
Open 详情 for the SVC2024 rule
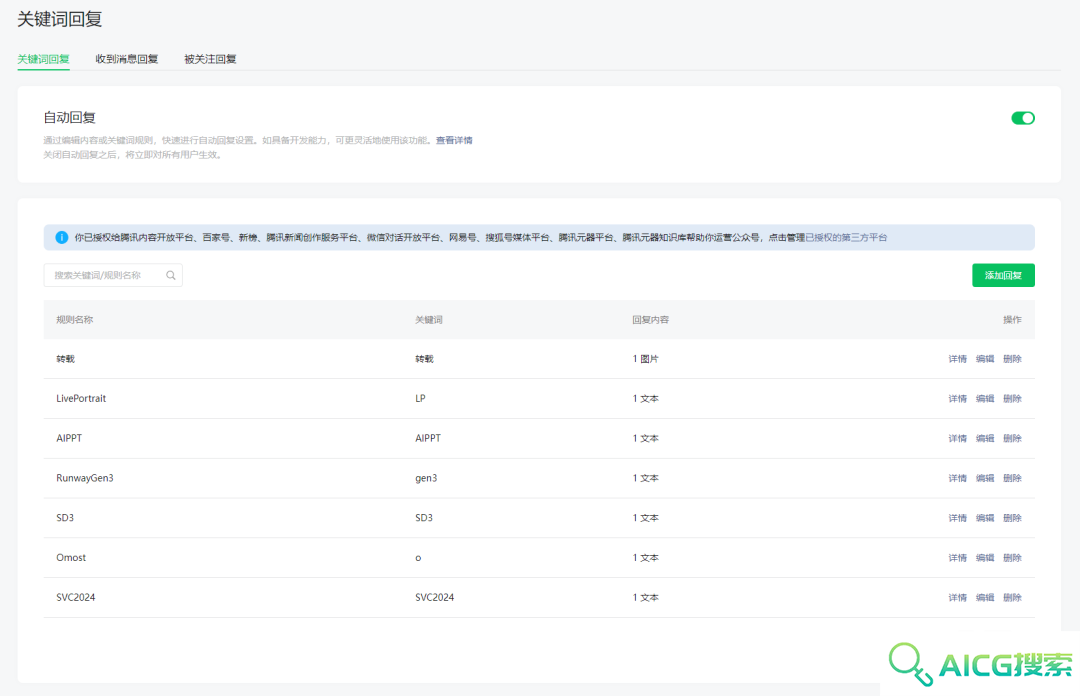pyautogui.click(x=957, y=597)
